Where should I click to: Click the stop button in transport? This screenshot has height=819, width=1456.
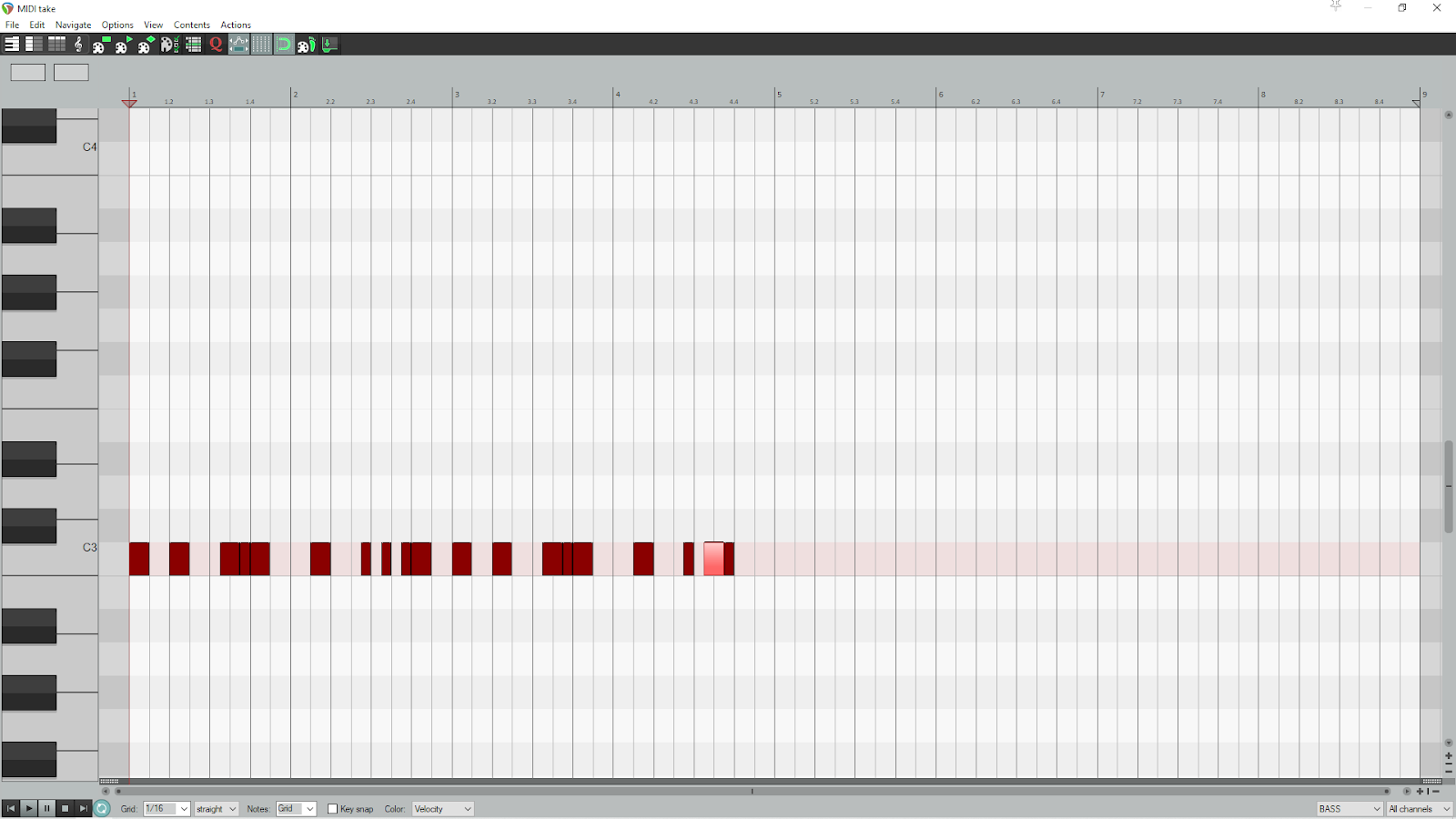[65, 808]
